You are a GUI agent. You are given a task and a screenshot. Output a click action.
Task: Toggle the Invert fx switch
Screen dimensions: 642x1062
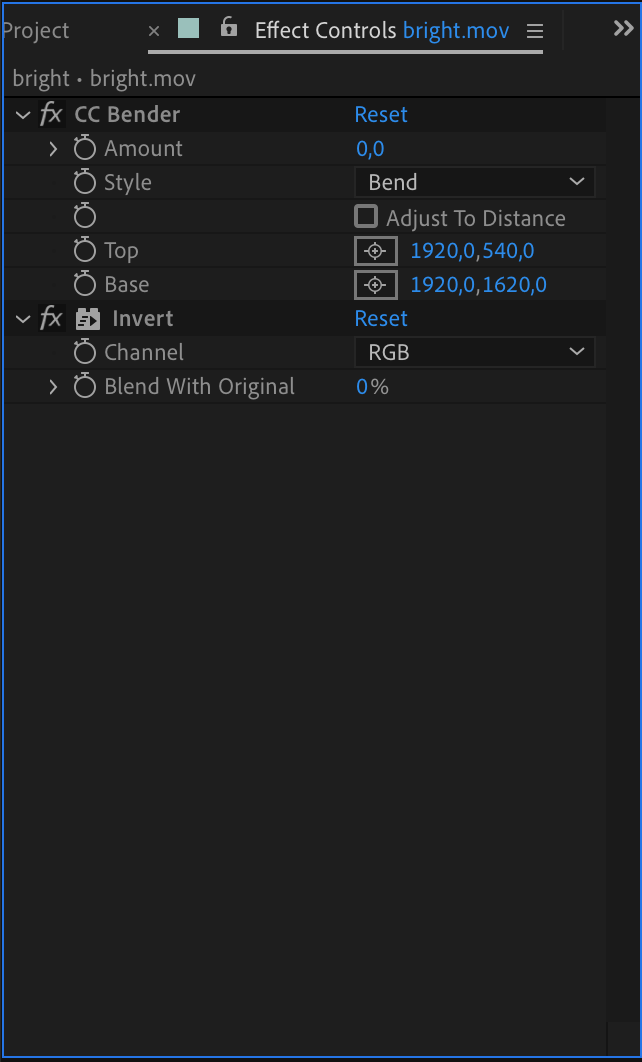(x=51, y=319)
